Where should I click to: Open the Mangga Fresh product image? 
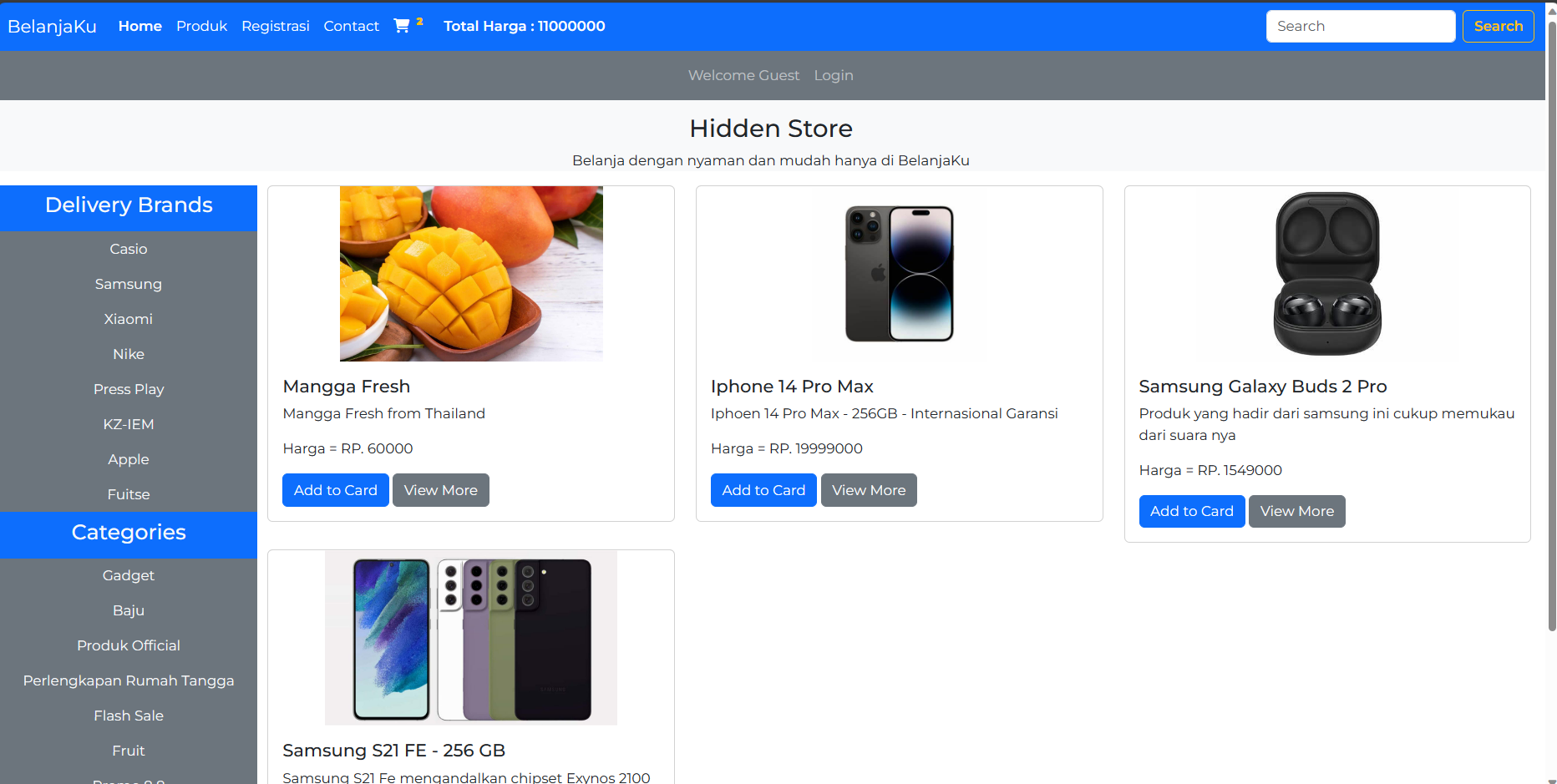coord(471,274)
